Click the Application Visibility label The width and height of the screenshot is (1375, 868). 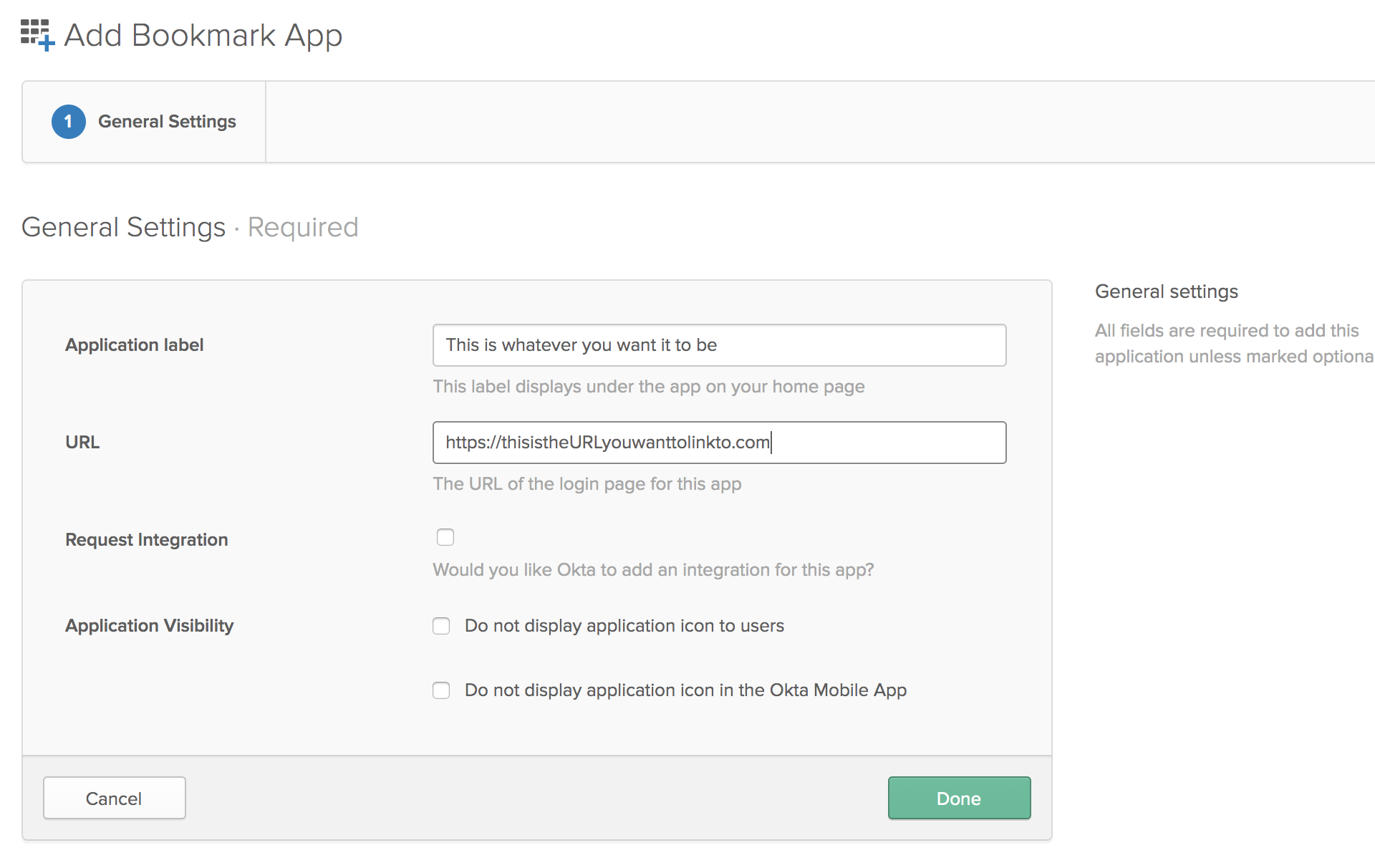pos(149,625)
